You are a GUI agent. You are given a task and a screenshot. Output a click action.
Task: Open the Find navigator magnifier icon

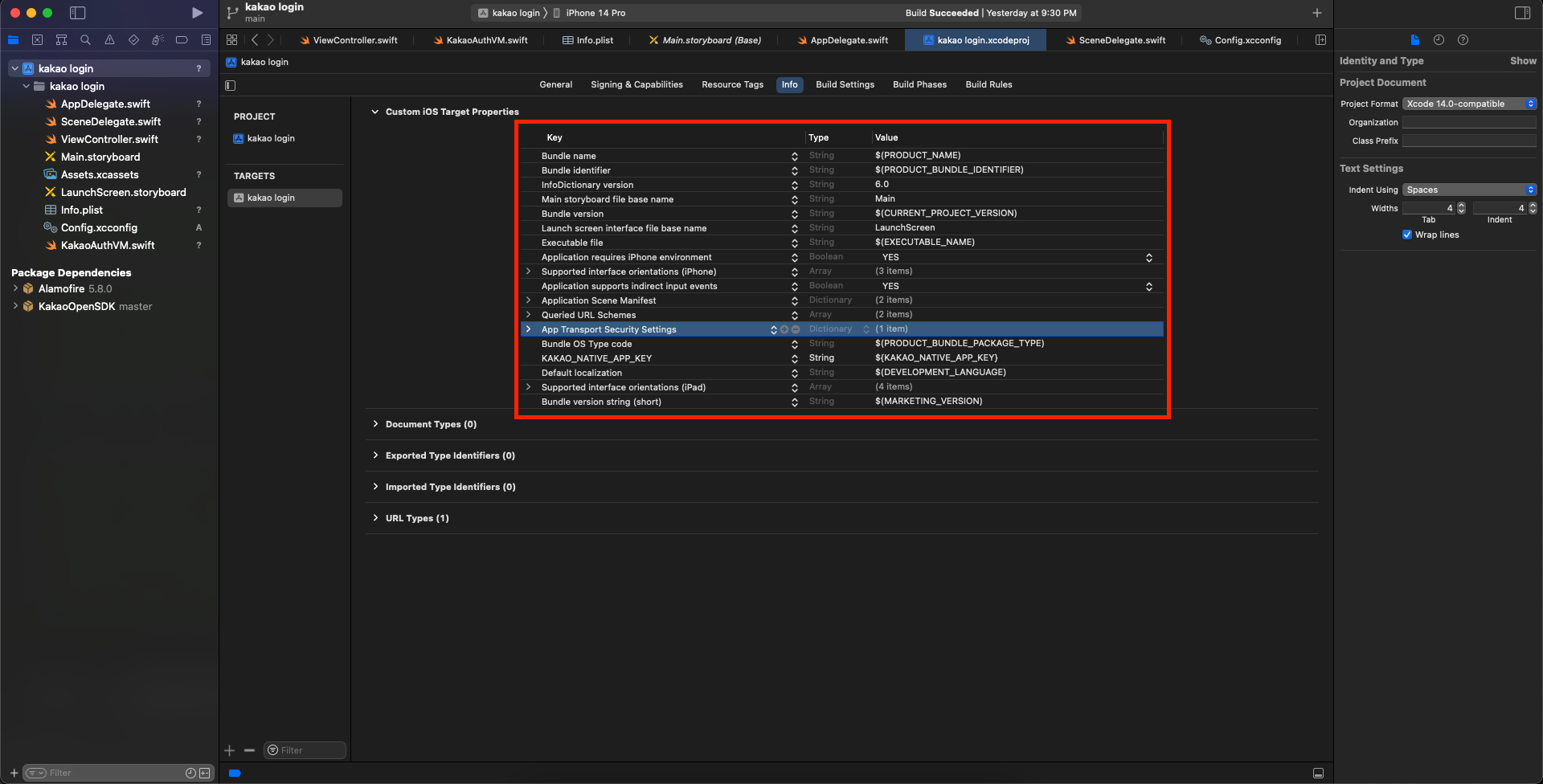pos(85,40)
